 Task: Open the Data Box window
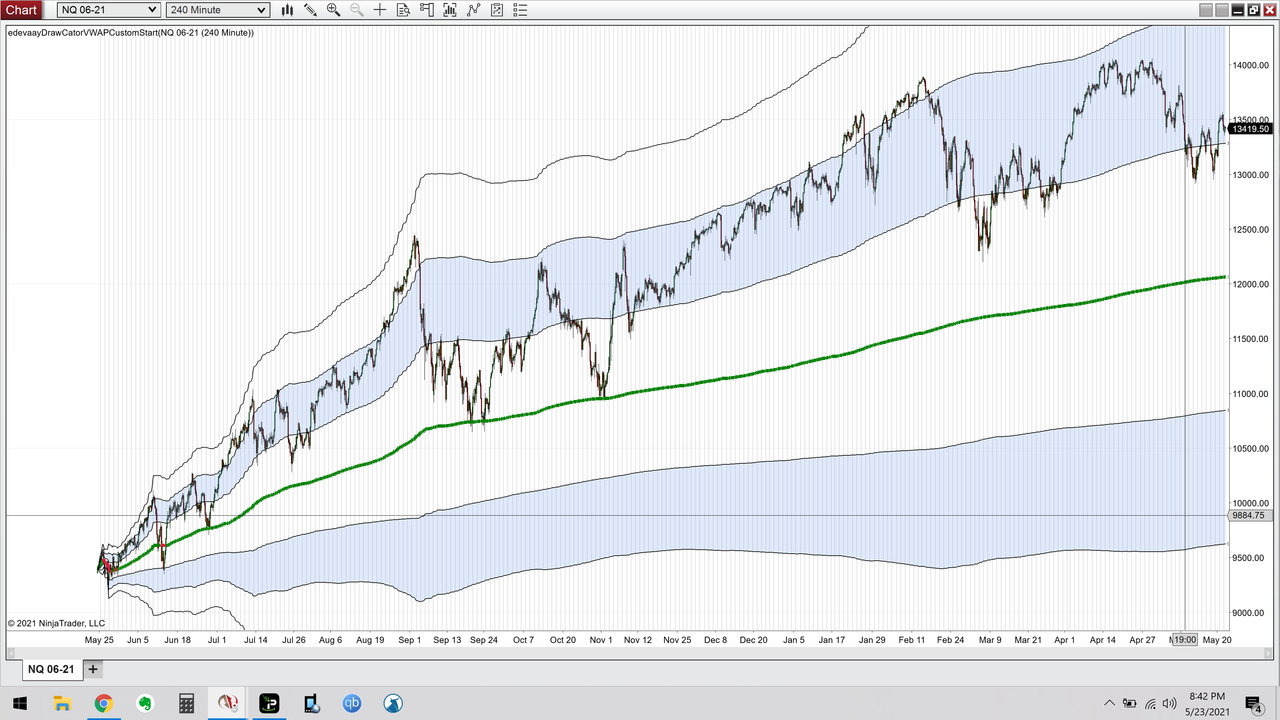(403, 9)
